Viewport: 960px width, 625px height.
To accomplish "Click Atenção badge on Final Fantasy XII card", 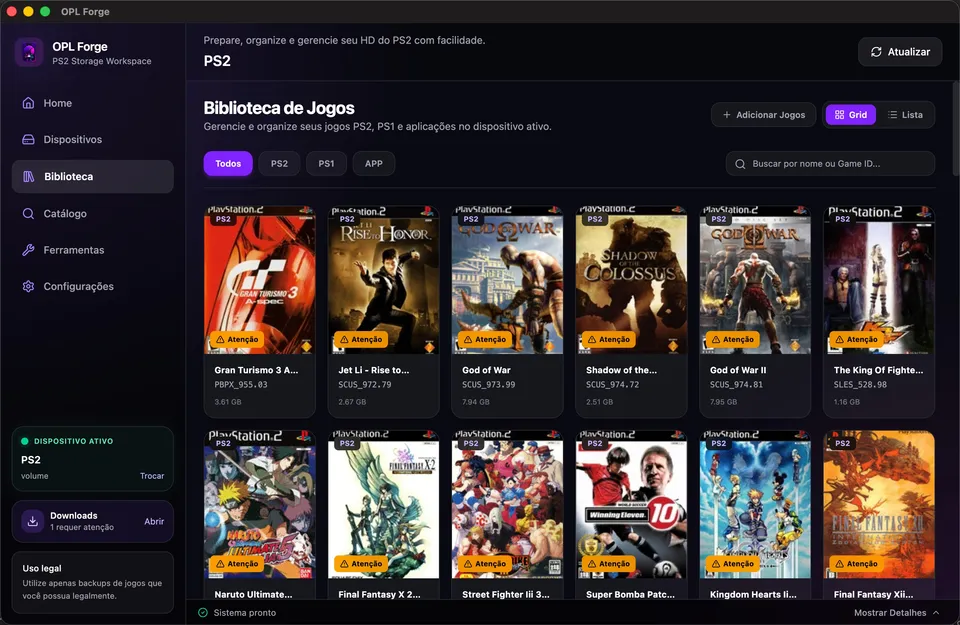I will tap(856, 564).
